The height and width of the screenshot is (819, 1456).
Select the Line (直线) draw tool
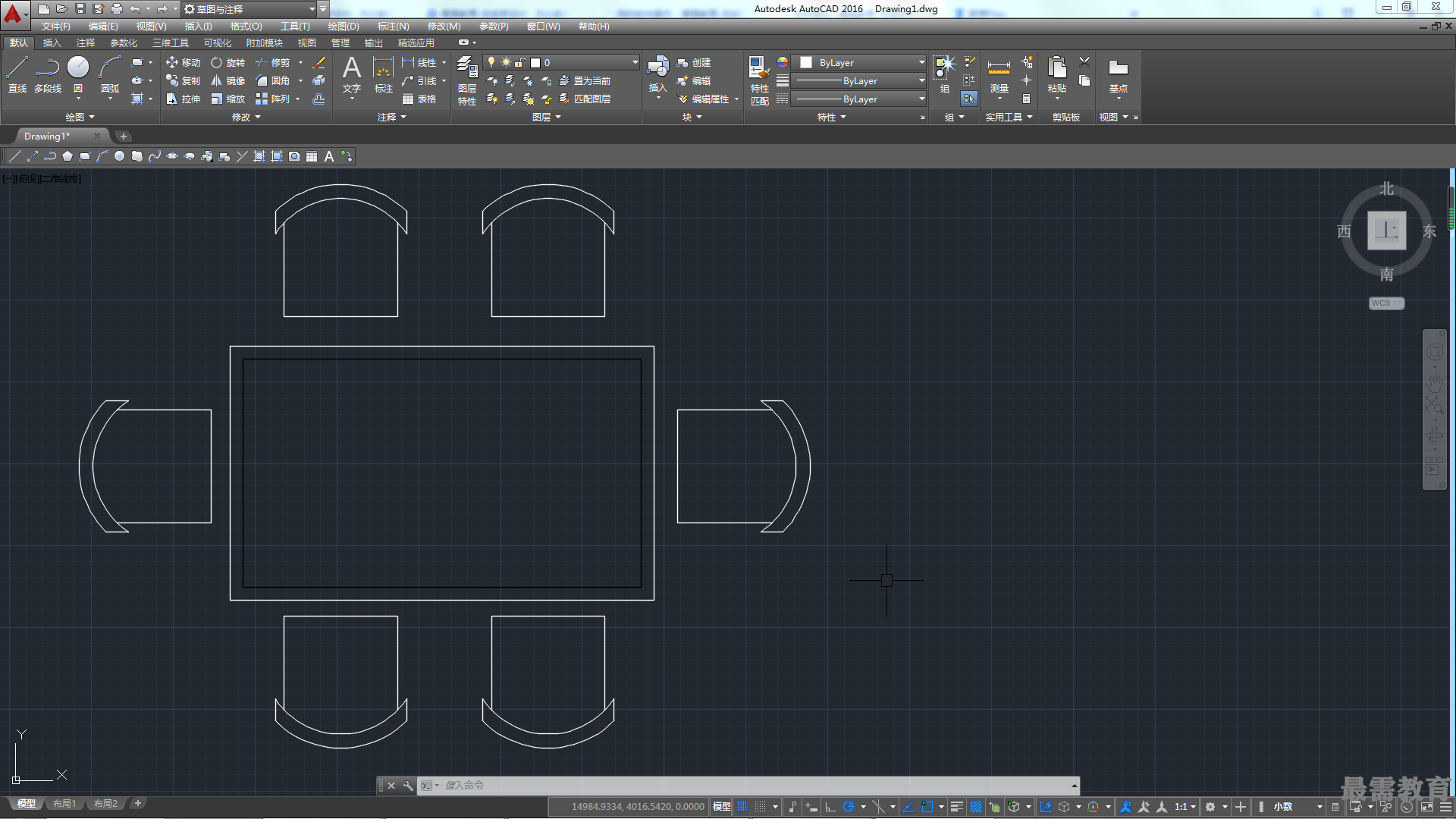click(x=17, y=74)
